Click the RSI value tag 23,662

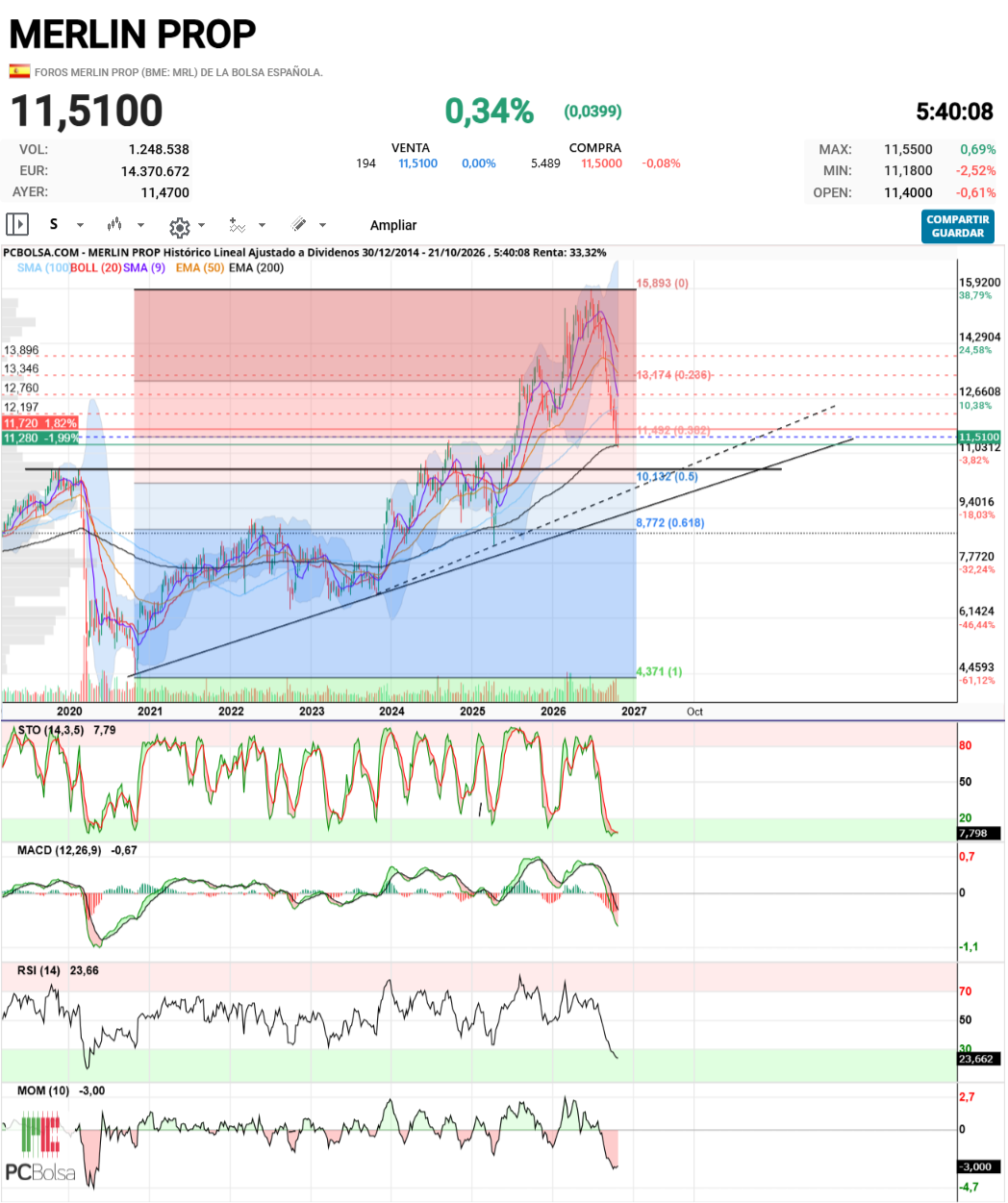(979, 1059)
